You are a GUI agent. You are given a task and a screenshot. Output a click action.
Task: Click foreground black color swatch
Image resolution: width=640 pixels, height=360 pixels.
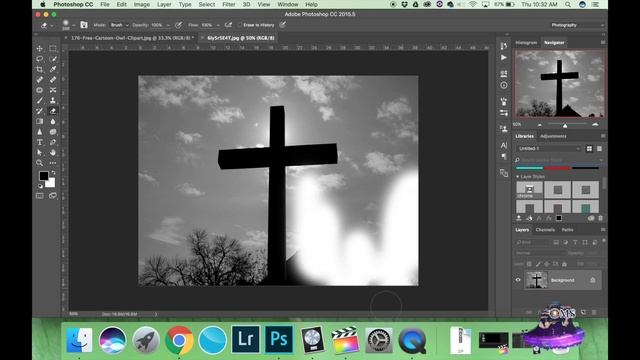pyautogui.click(x=43, y=176)
